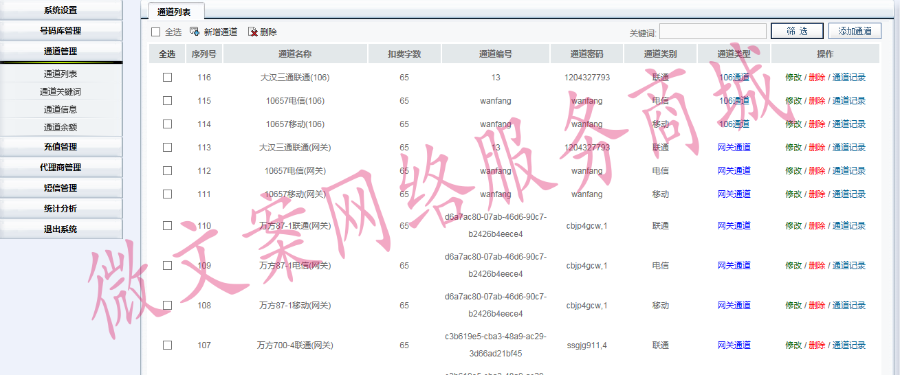The height and width of the screenshot is (375, 900).
Task: Click the 操作 column header
Action: pos(825,54)
